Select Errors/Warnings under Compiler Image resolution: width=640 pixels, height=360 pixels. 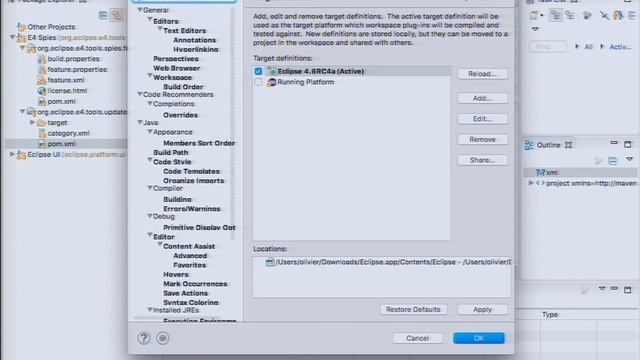(x=191, y=209)
